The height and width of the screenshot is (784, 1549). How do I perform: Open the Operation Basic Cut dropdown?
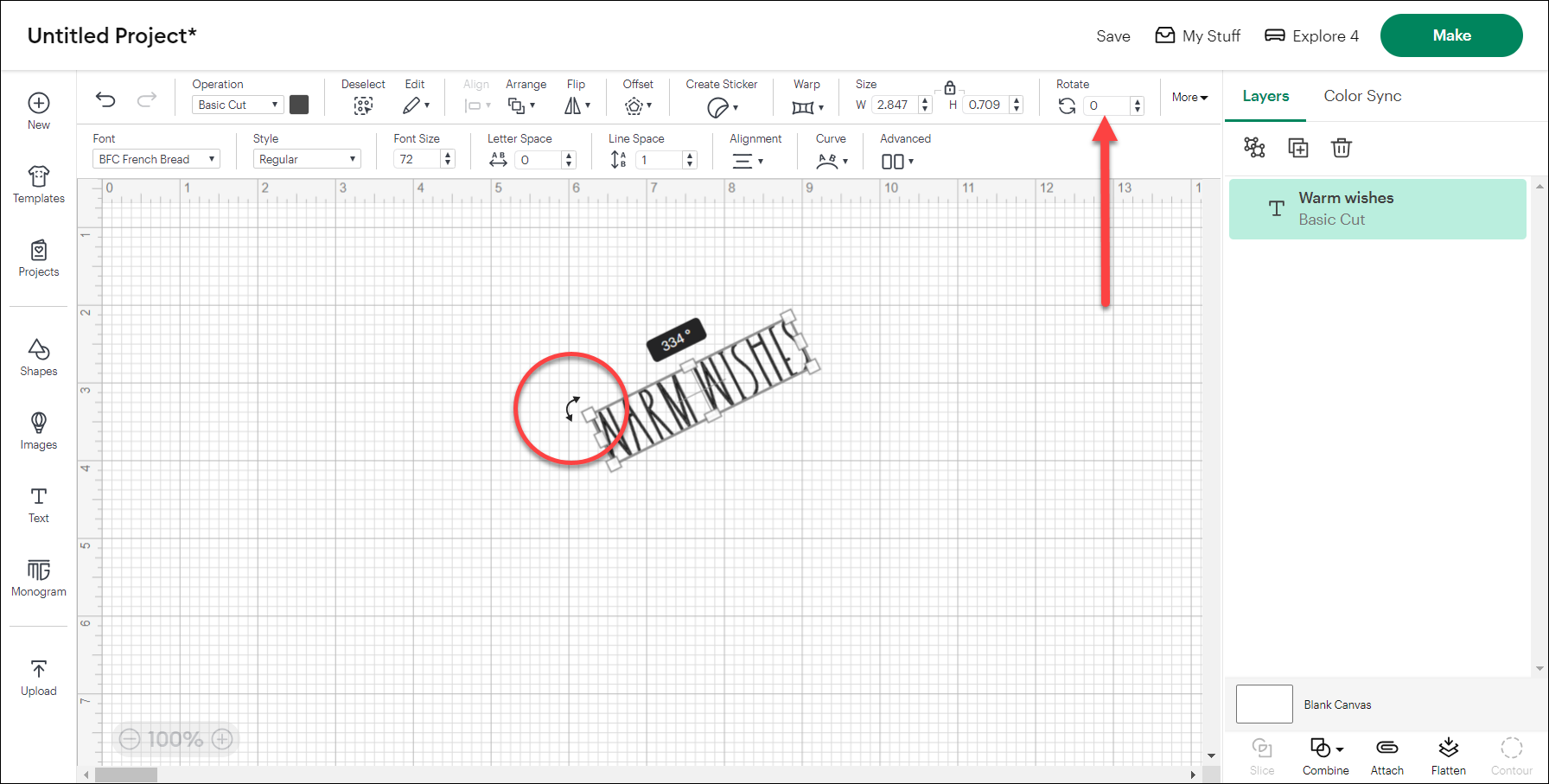(x=238, y=105)
